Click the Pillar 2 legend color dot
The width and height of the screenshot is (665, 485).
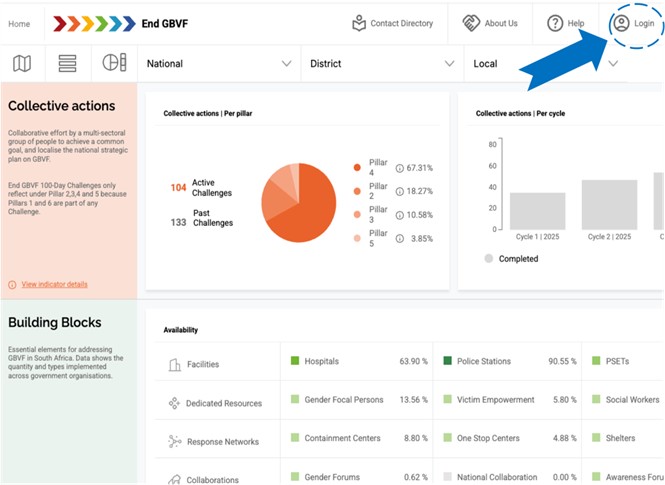coord(357,191)
